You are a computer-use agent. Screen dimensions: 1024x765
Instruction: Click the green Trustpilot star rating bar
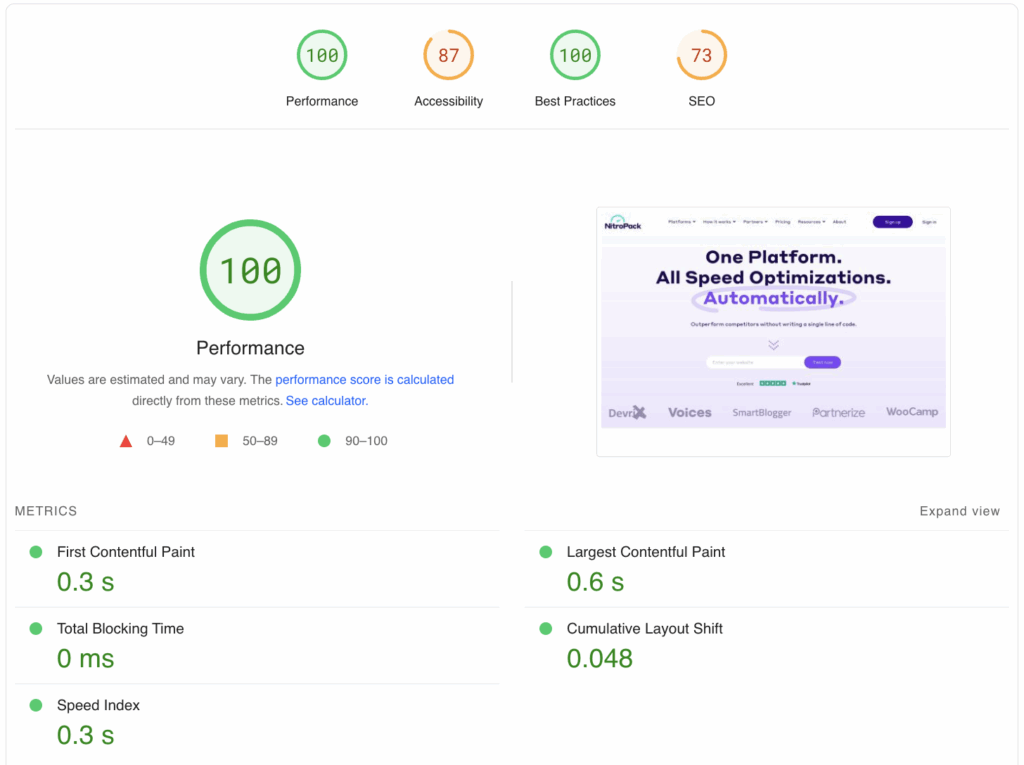[774, 383]
